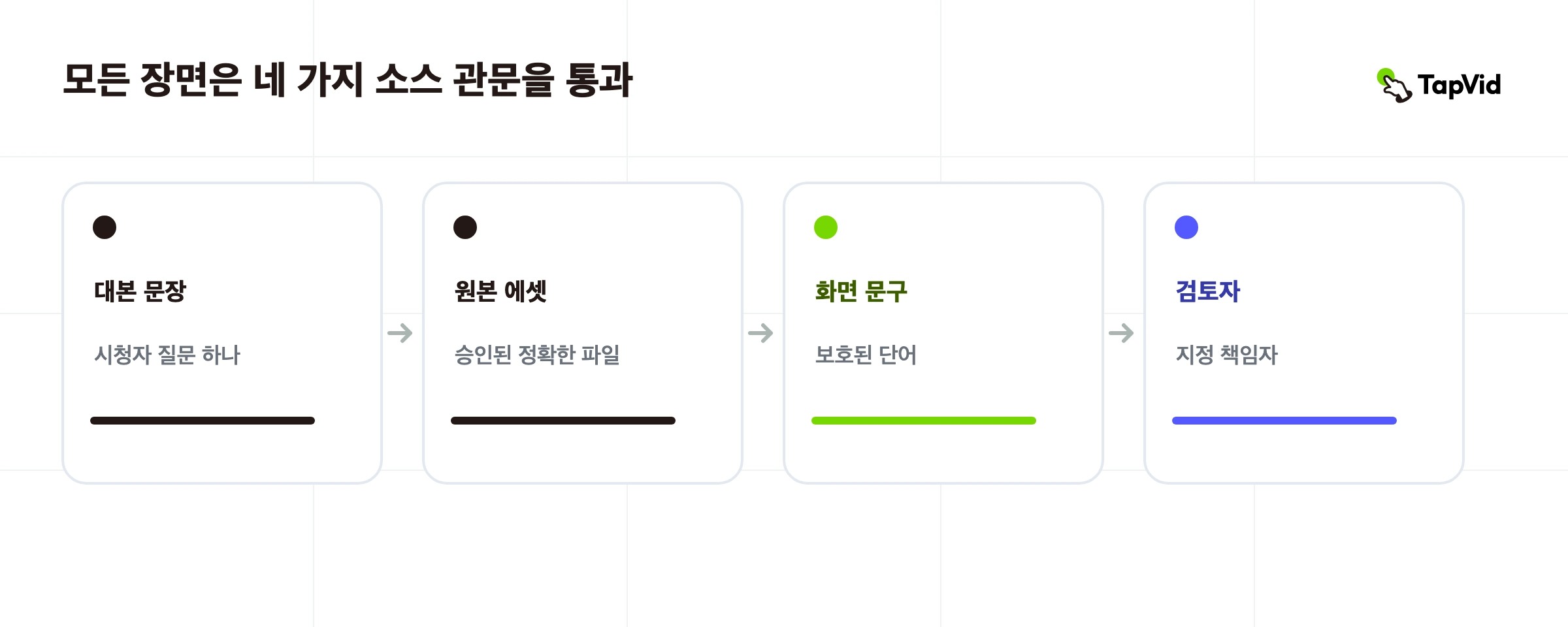The width and height of the screenshot is (1568, 627).
Task: Select the 원본 에셋 card title
Action: (x=501, y=291)
